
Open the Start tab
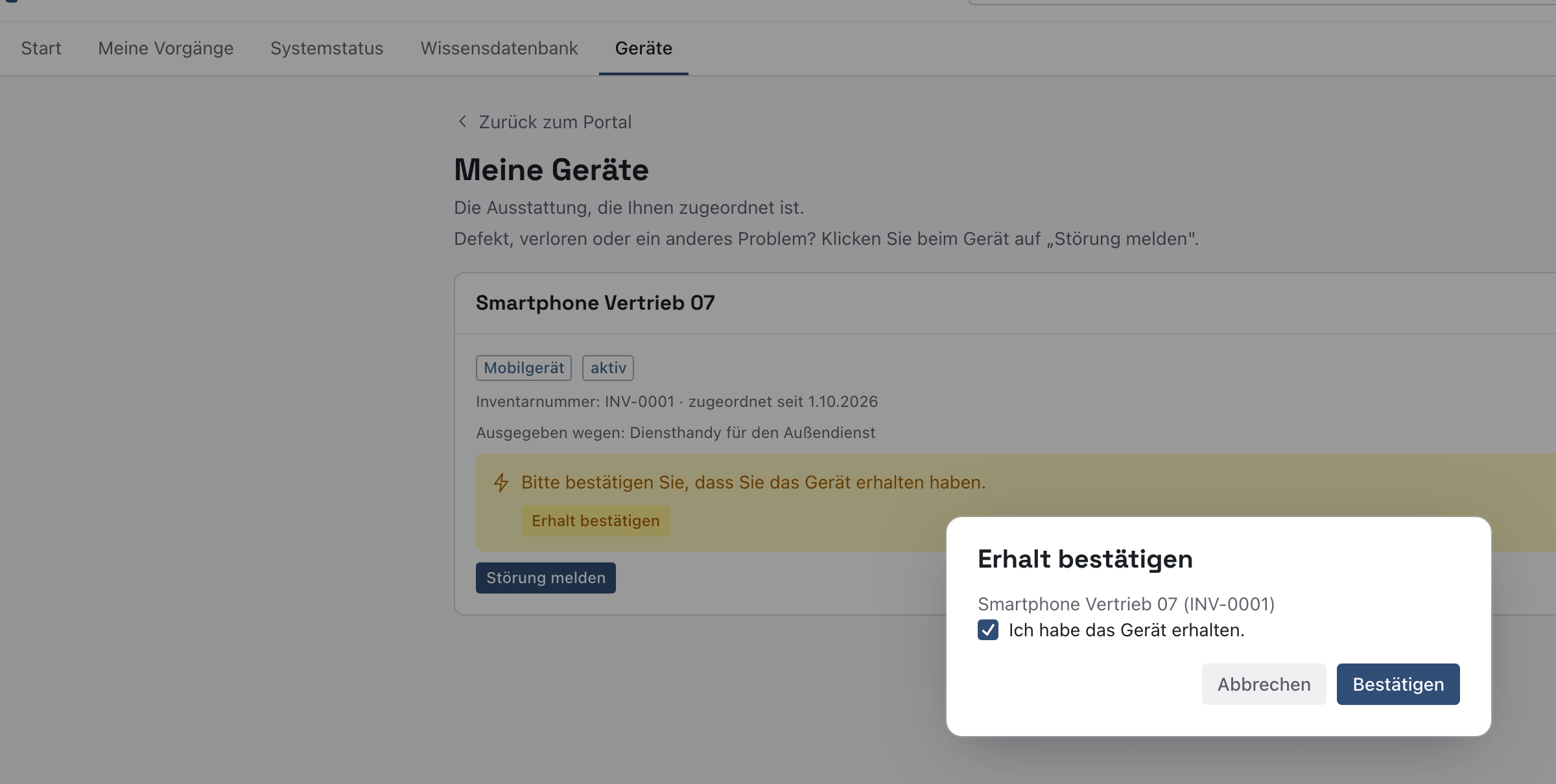[x=41, y=49]
